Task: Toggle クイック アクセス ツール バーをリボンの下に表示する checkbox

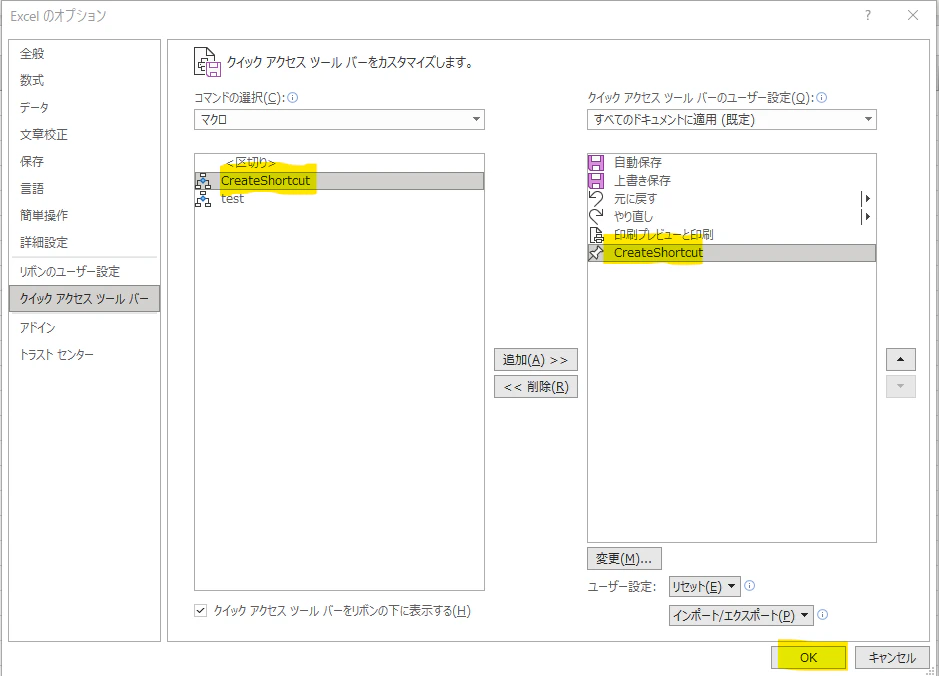Action: pos(201,611)
